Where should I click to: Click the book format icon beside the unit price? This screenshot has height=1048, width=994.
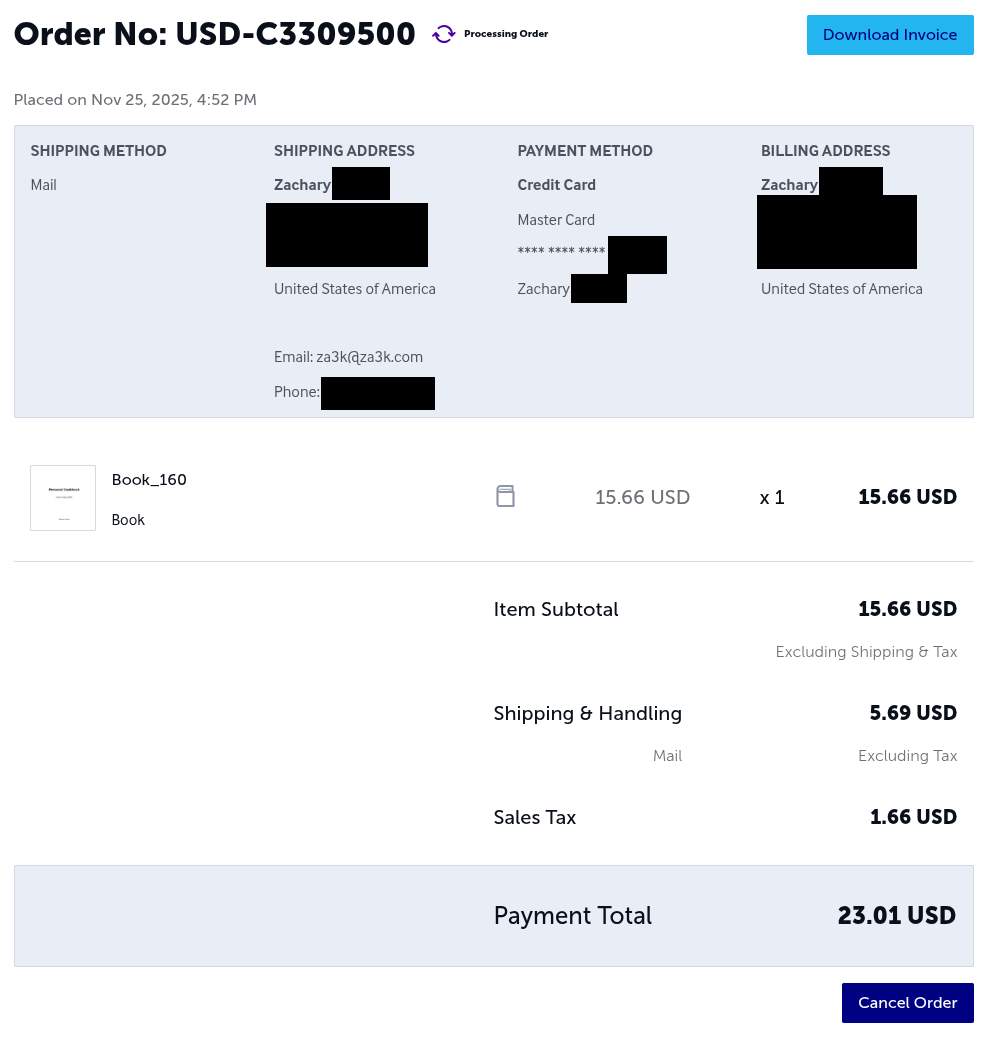click(x=506, y=496)
